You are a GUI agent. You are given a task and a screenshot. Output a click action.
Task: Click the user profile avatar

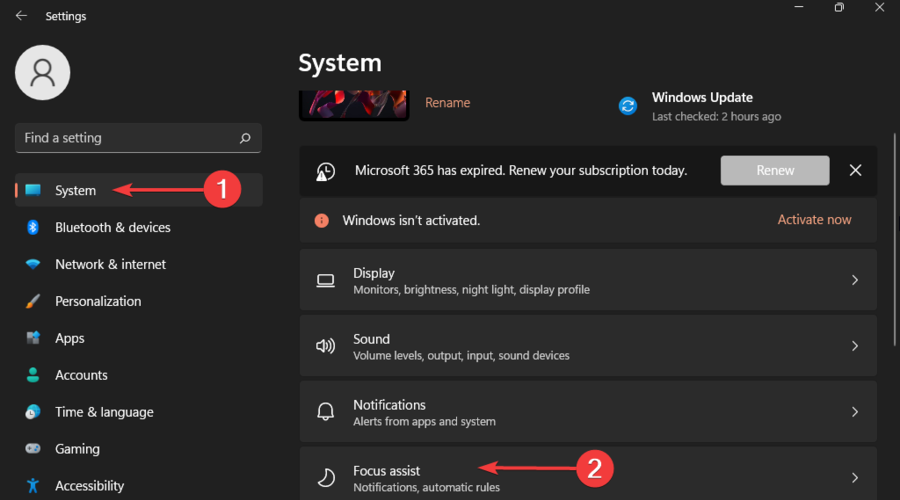[x=43, y=73]
